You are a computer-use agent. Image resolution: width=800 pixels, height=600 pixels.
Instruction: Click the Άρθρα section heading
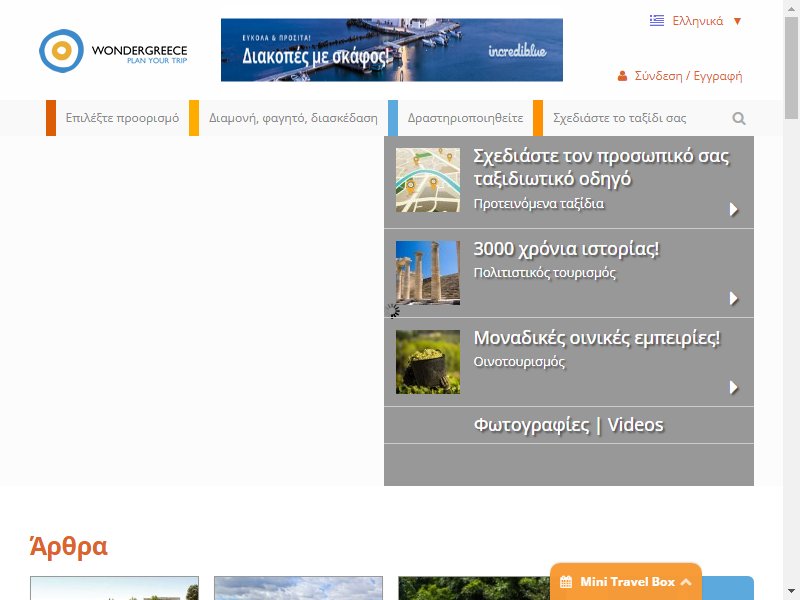[69, 546]
